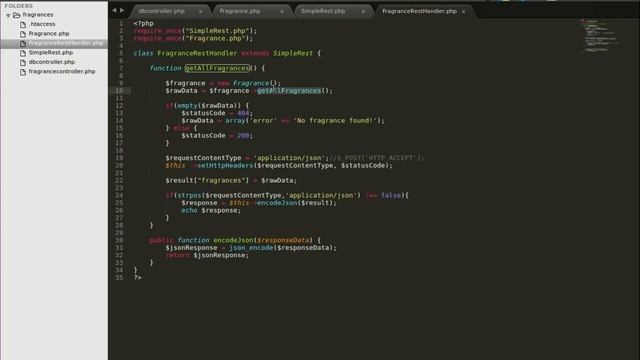640x360 pixels.
Task: Click the 'No fragrance found!' string
Action: click(x=335, y=120)
